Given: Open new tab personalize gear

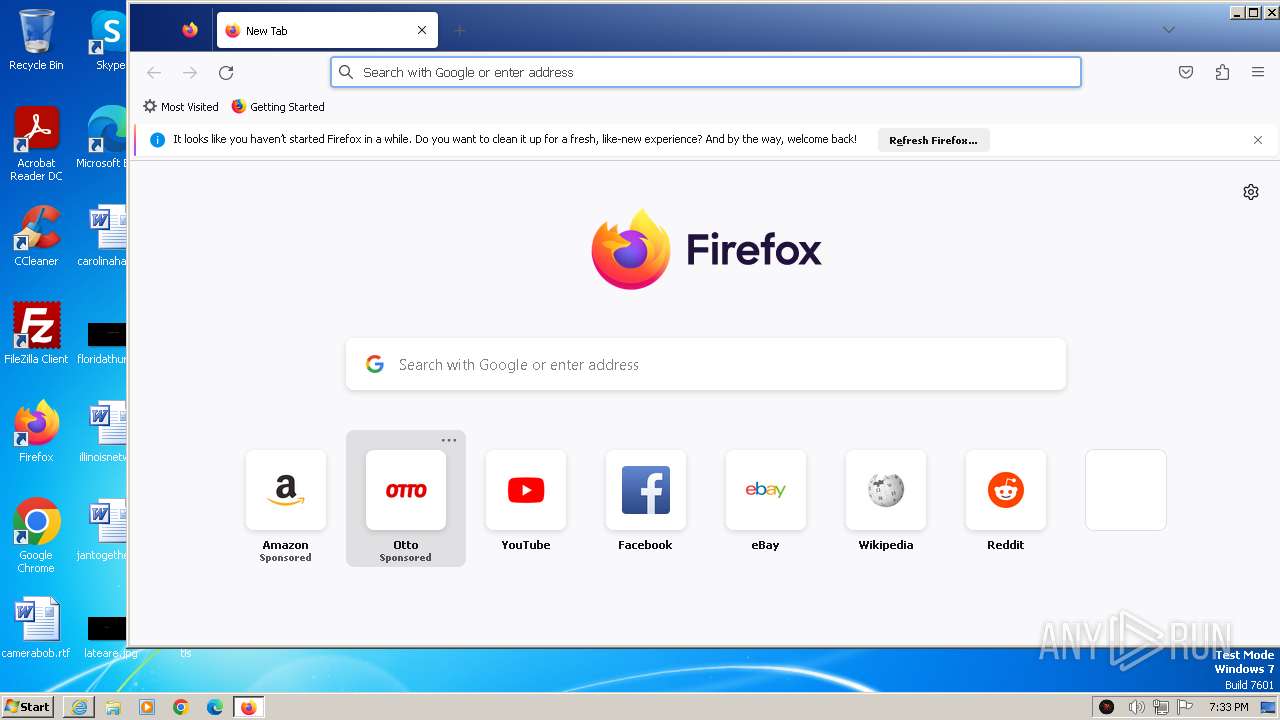Looking at the screenshot, I should pos(1251,192).
